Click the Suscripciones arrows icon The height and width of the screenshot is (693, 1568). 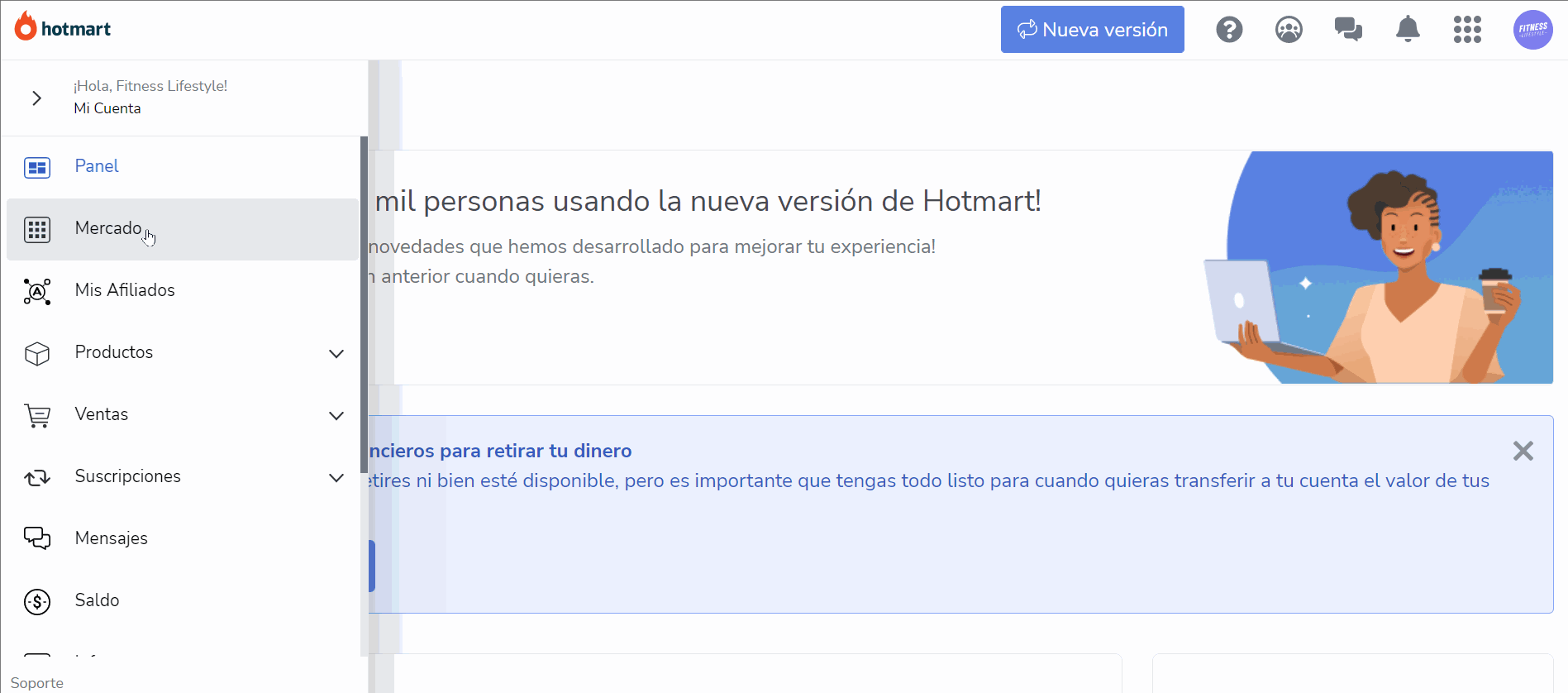tap(37, 477)
